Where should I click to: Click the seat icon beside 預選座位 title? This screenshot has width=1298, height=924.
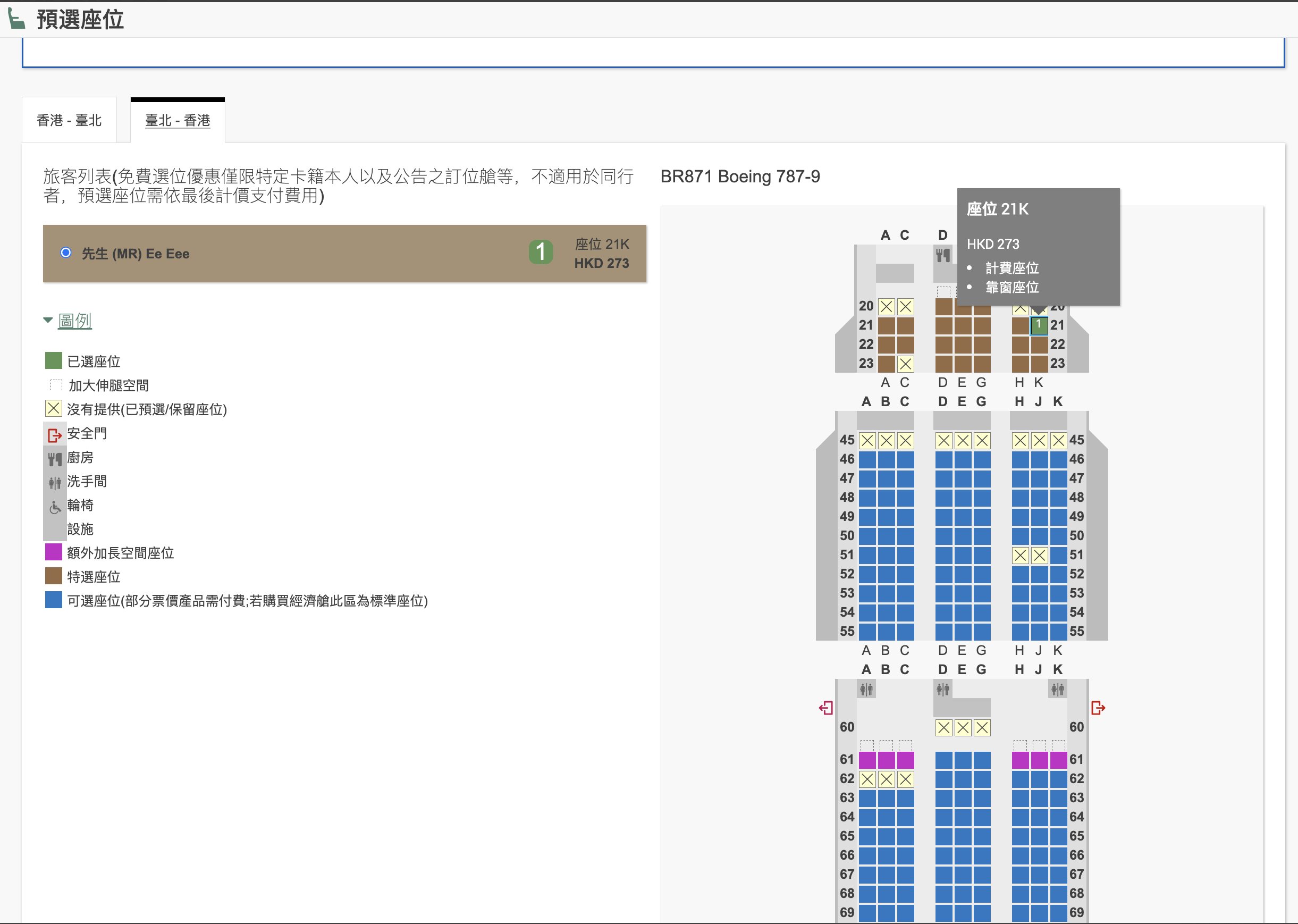point(16,19)
